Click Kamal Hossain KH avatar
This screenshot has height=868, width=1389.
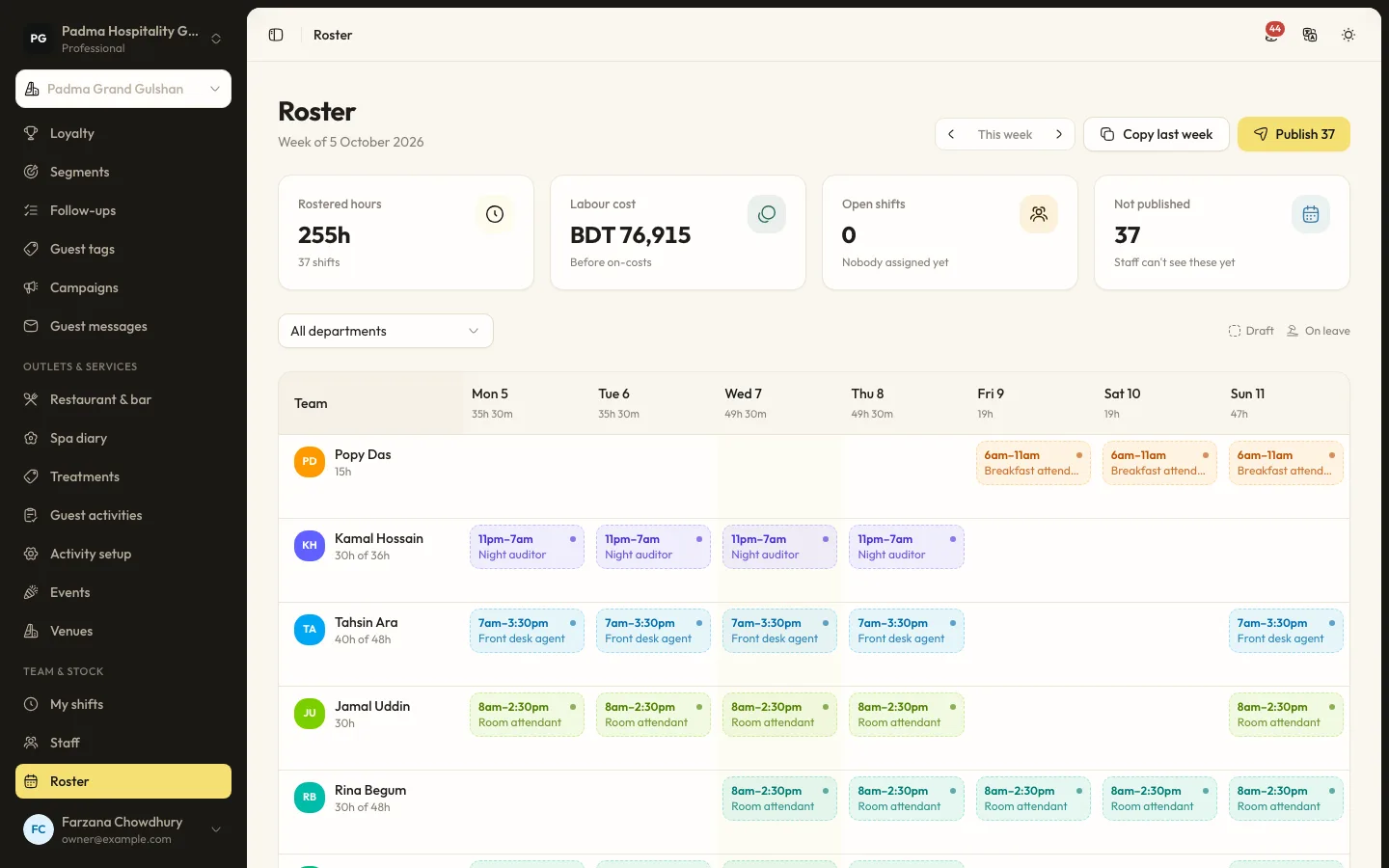[310, 546]
